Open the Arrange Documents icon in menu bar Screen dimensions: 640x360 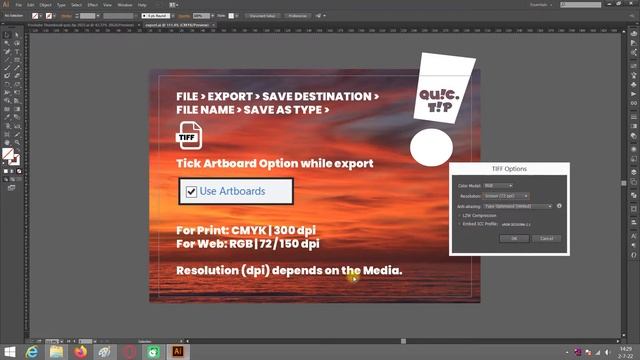[173, 5]
